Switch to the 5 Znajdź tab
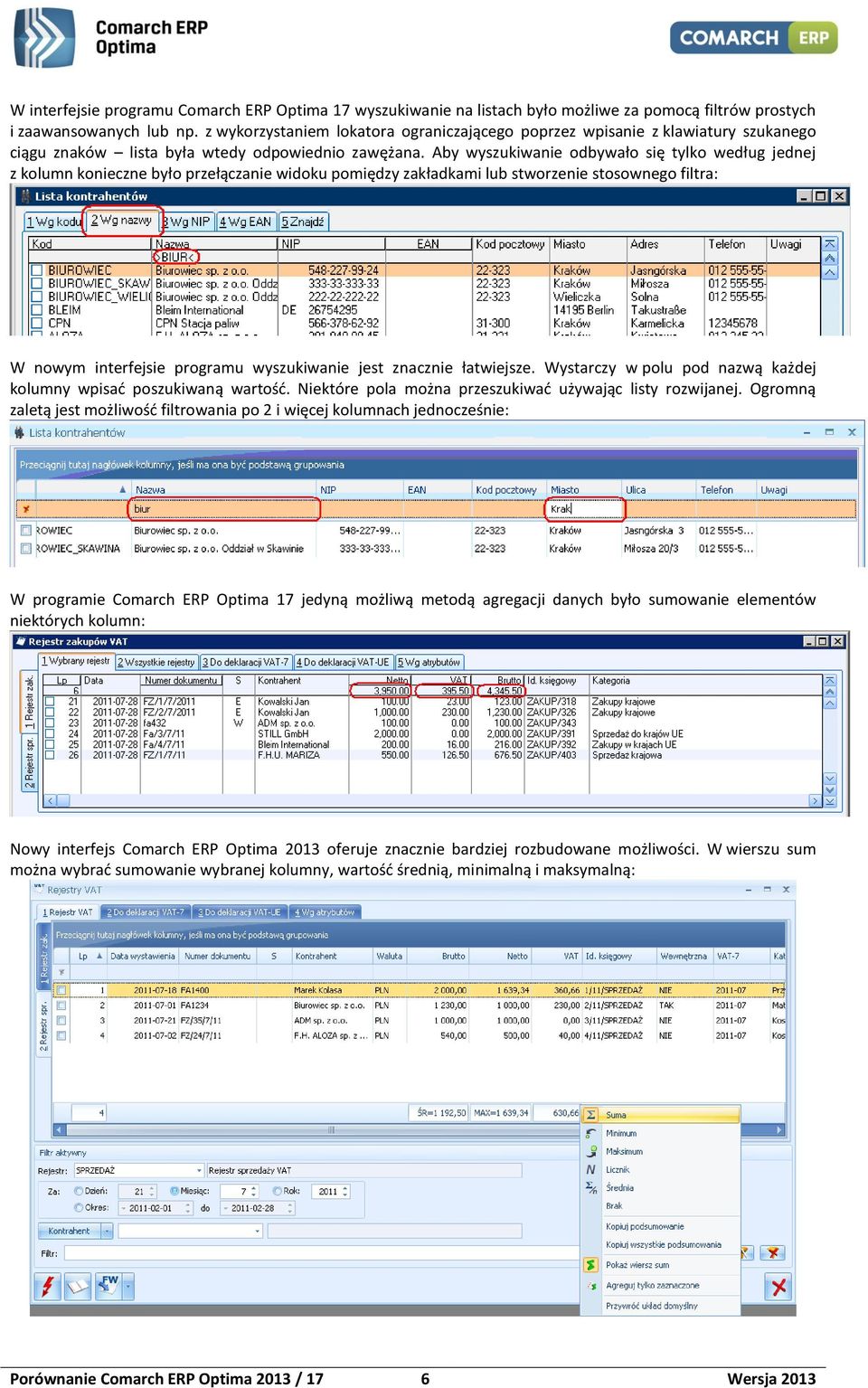 point(303,222)
